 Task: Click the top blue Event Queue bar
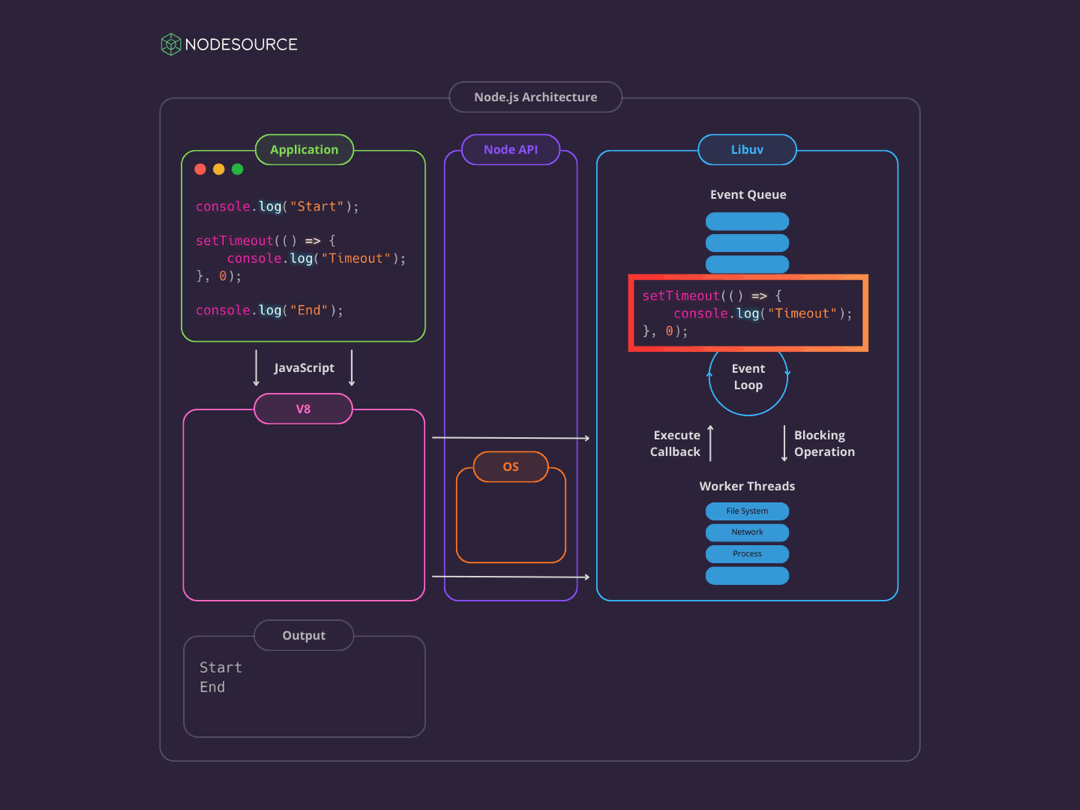pos(747,221)
